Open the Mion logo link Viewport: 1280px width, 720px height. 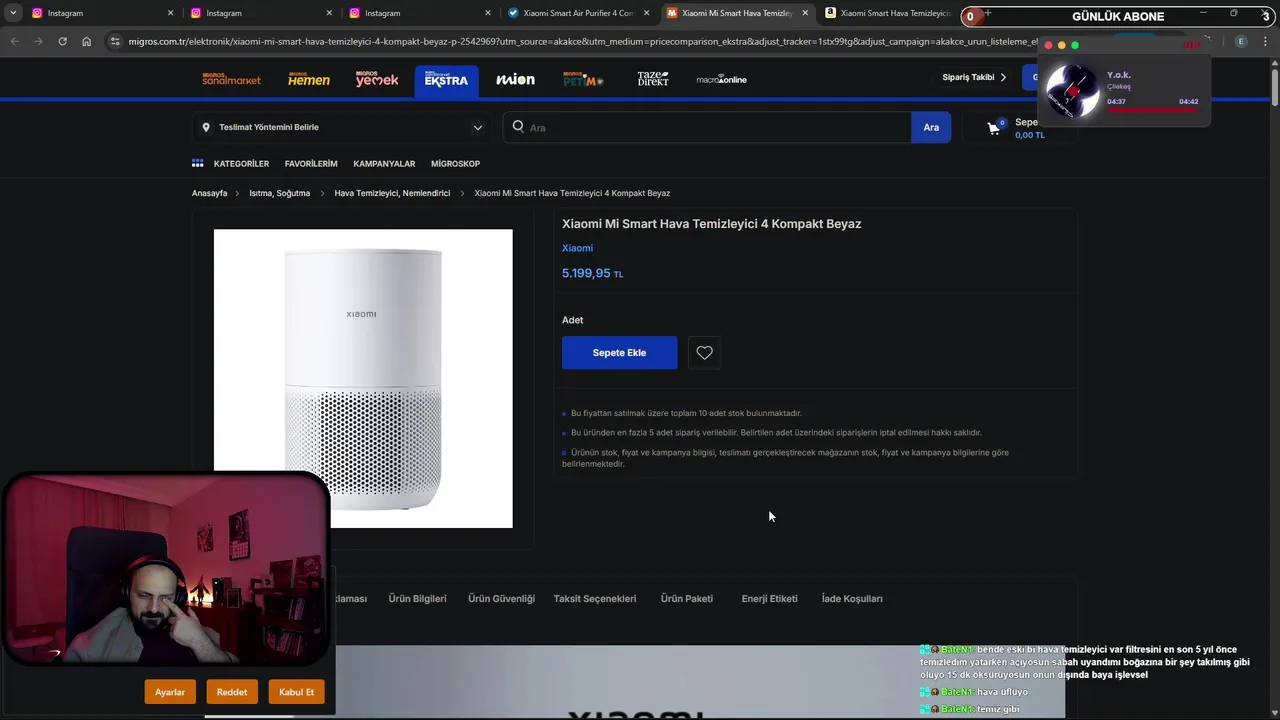pos(515,79)
